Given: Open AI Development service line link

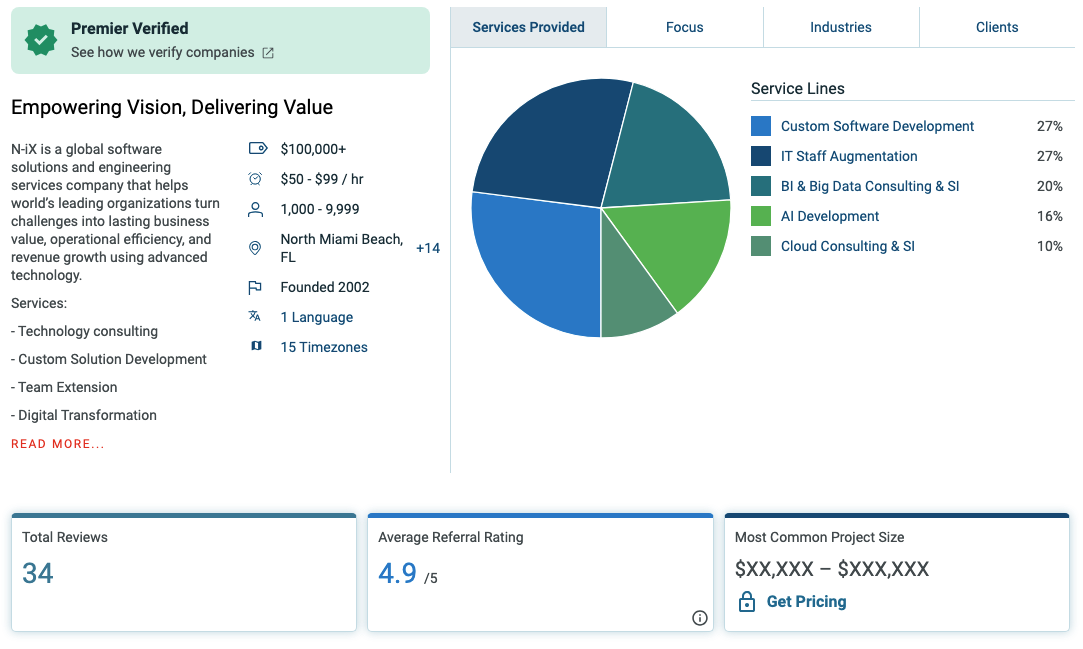Looking at the screenshot, I should (x=830, y=217).
